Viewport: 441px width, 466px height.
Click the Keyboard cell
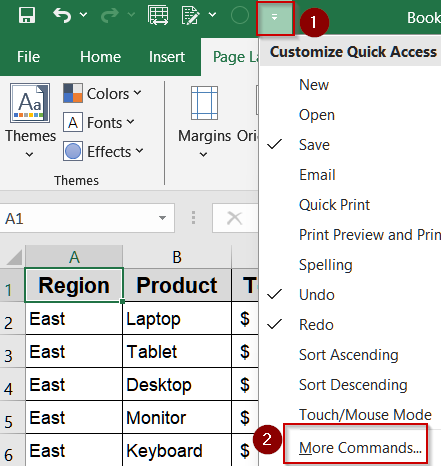click(177, 450)
